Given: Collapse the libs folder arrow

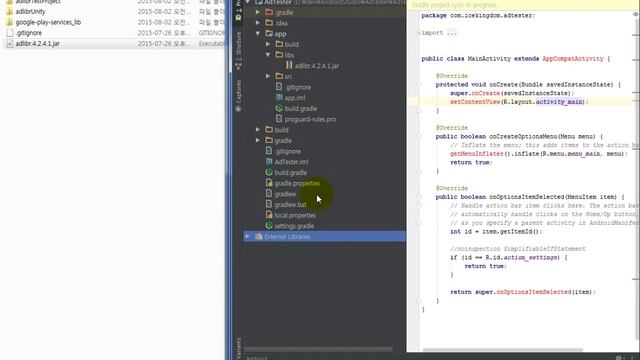Looking at the screenshot, I should pyautogui.click(x=268, y=55).
